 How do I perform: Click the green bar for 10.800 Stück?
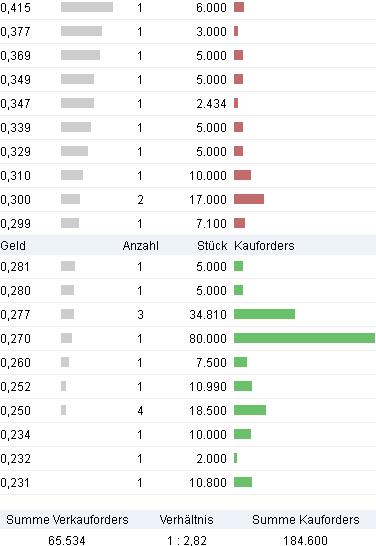pos(243,482)
